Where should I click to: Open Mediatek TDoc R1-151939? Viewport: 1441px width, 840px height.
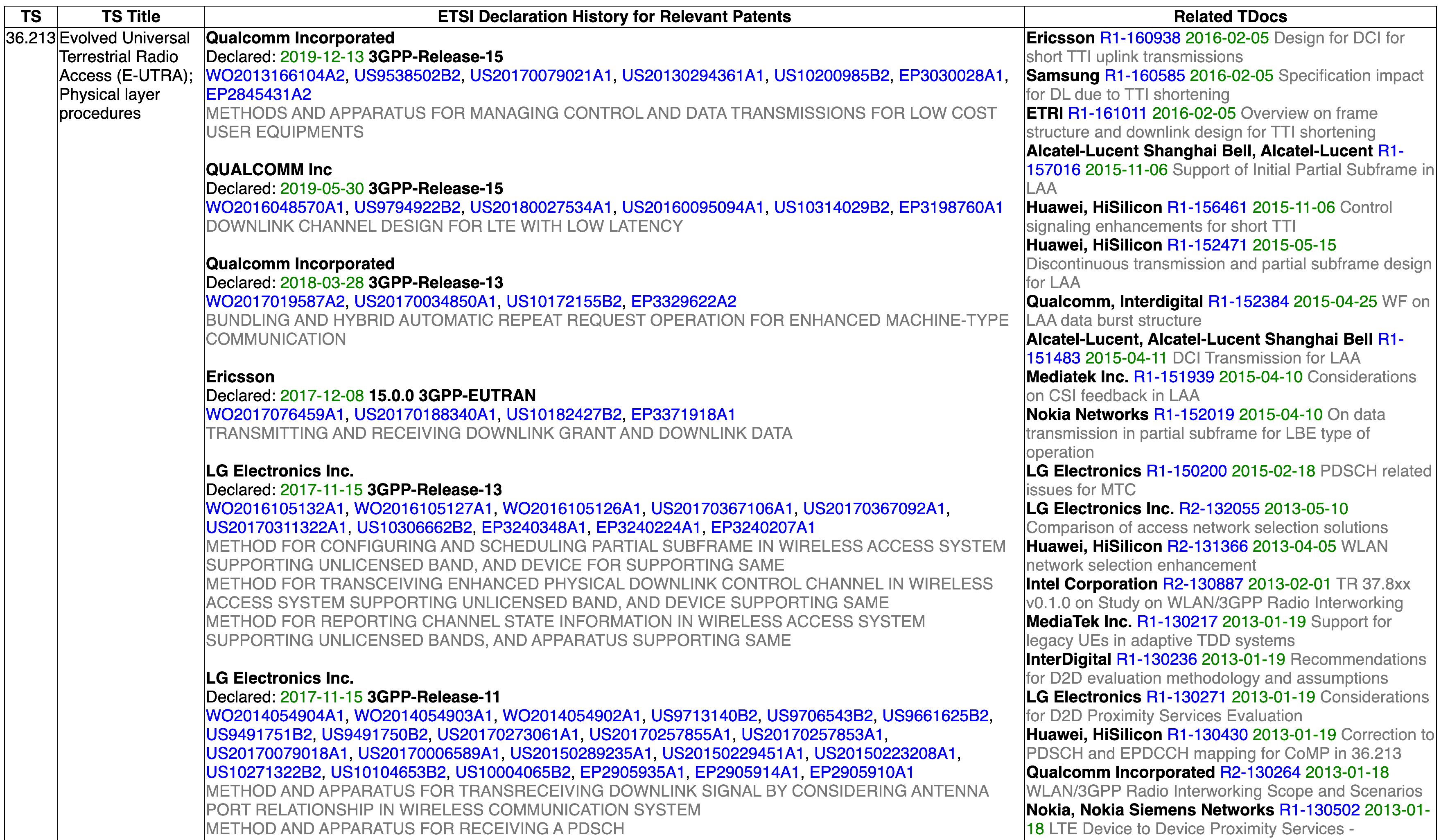(x=1173, y=377)
